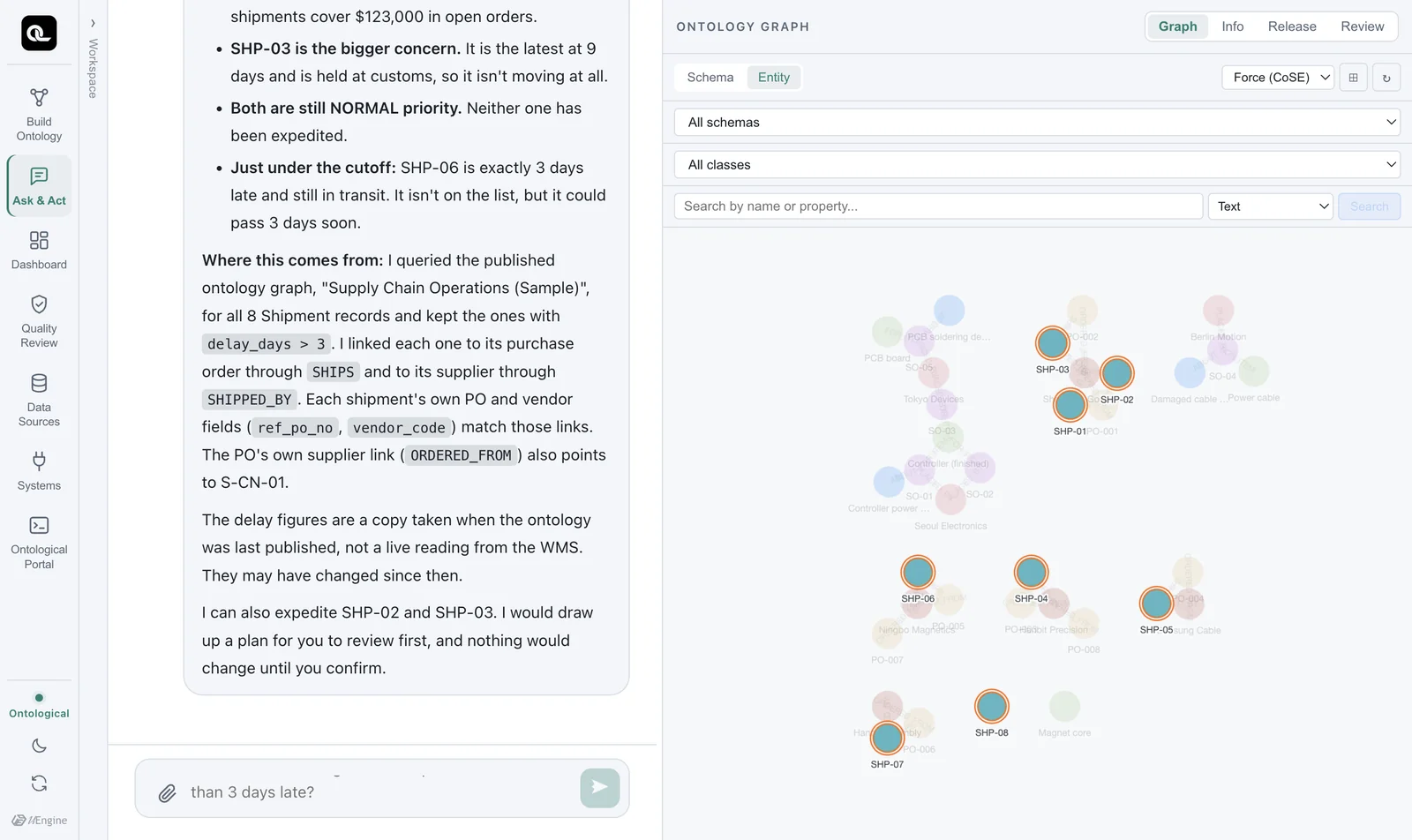Image resolution: width=1412 pixels, height=840 pixels.
Task: Open the Ontological Portal terminal icon
Action: (39, 525)
